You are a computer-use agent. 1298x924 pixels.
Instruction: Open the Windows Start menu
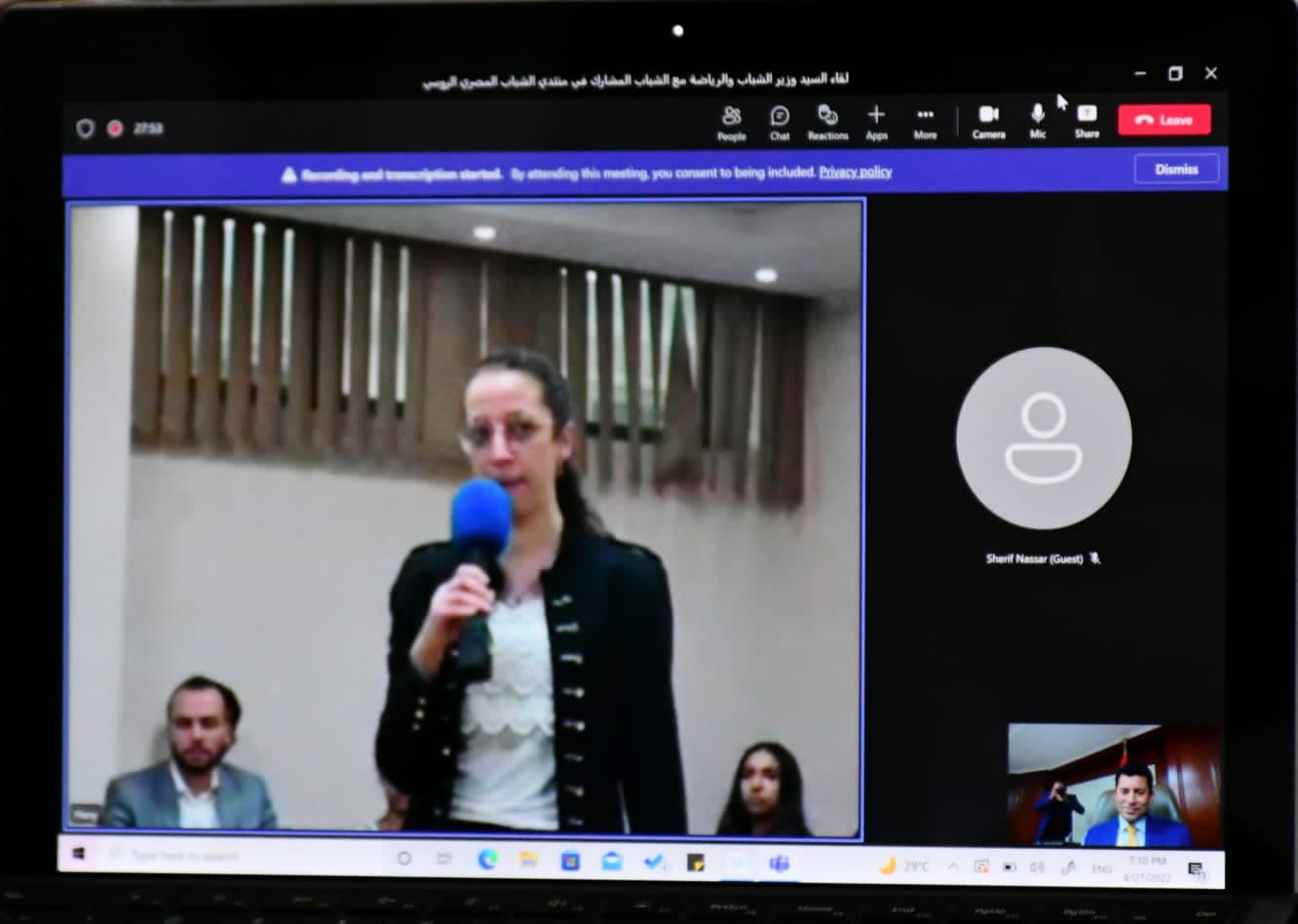point(79,854)
